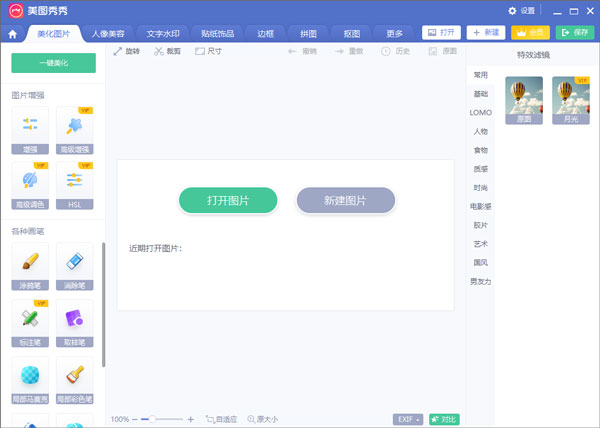Click 自适应 fit to window
This screenshot has height=428, width=600.
pyautogui.click(x=221, y=420)
